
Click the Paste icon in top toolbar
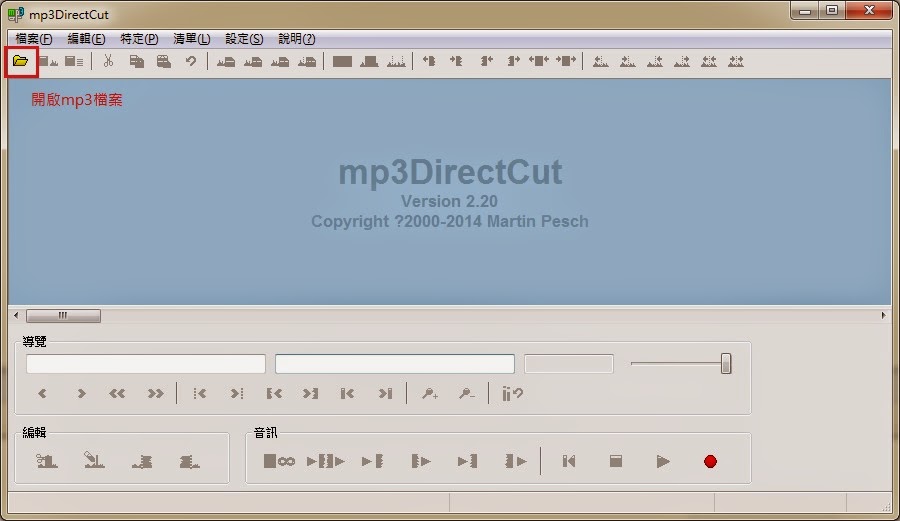pos(164,61)
